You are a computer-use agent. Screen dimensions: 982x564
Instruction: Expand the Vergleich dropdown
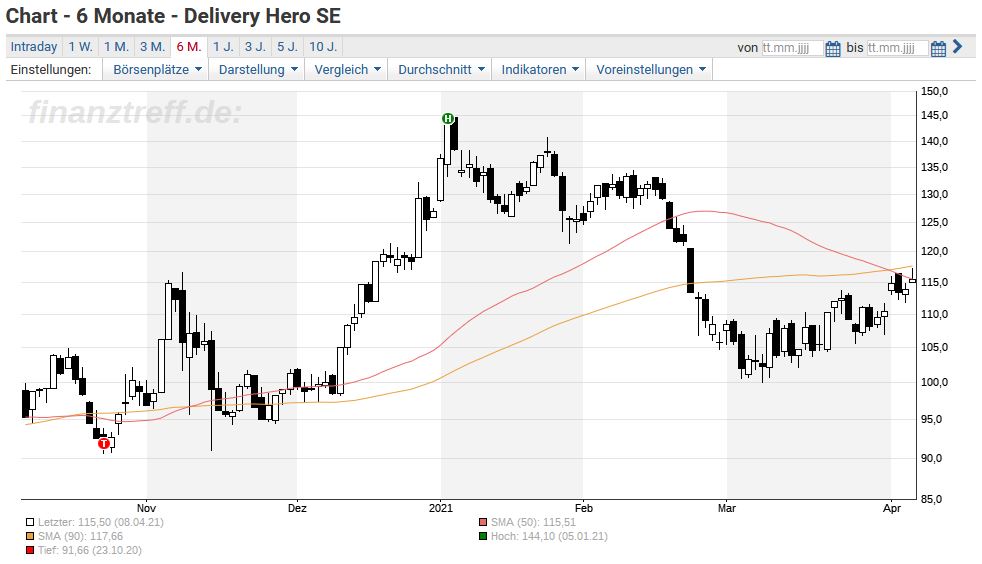click(347, 69)
